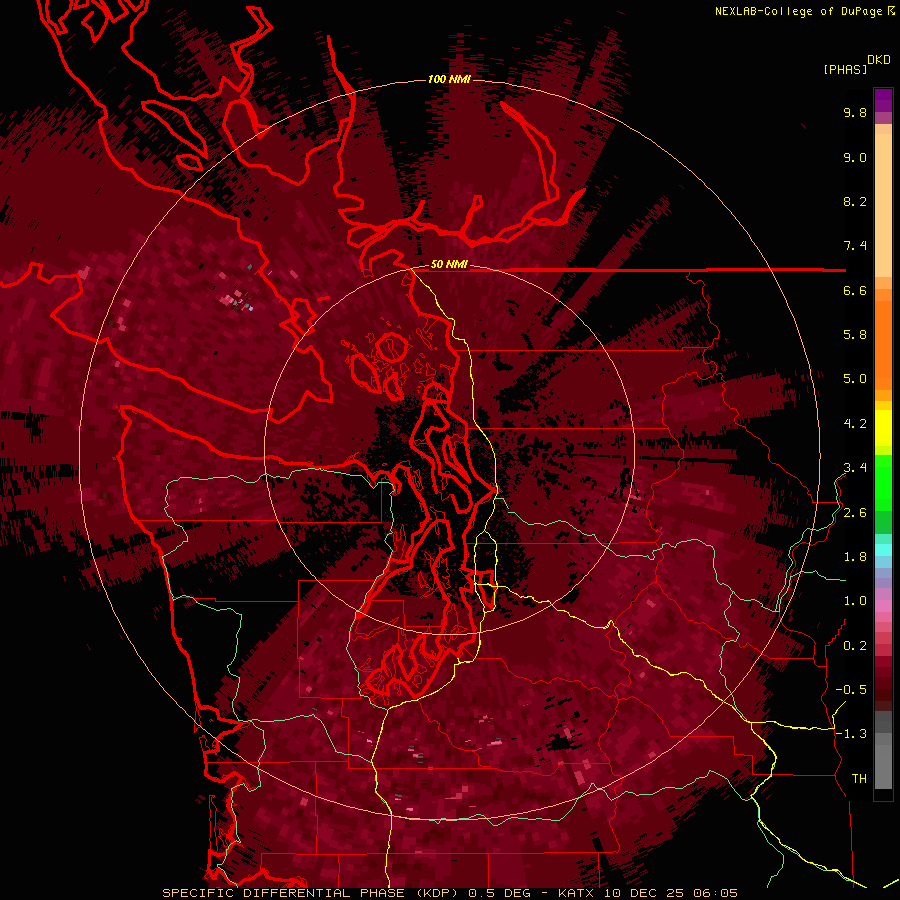Click the 1.0 value on the color scale
The width and height of the screenshot is (900, 900).
coord(855,601)
